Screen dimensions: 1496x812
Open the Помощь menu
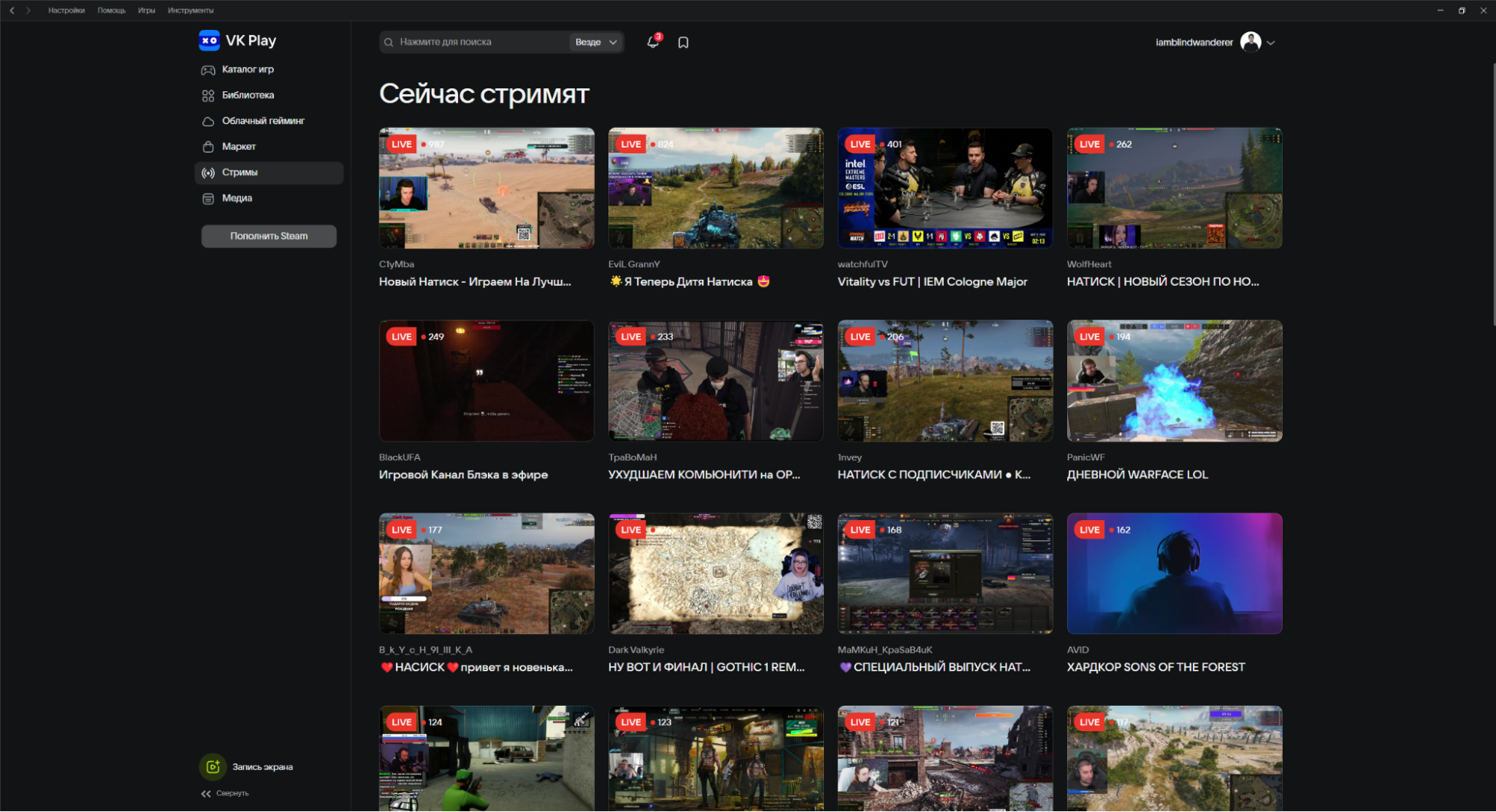click(x=112, y=10)
